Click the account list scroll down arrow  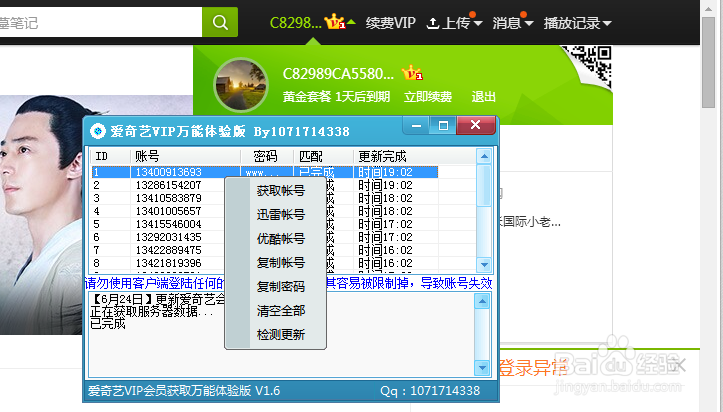coord(484,265)
